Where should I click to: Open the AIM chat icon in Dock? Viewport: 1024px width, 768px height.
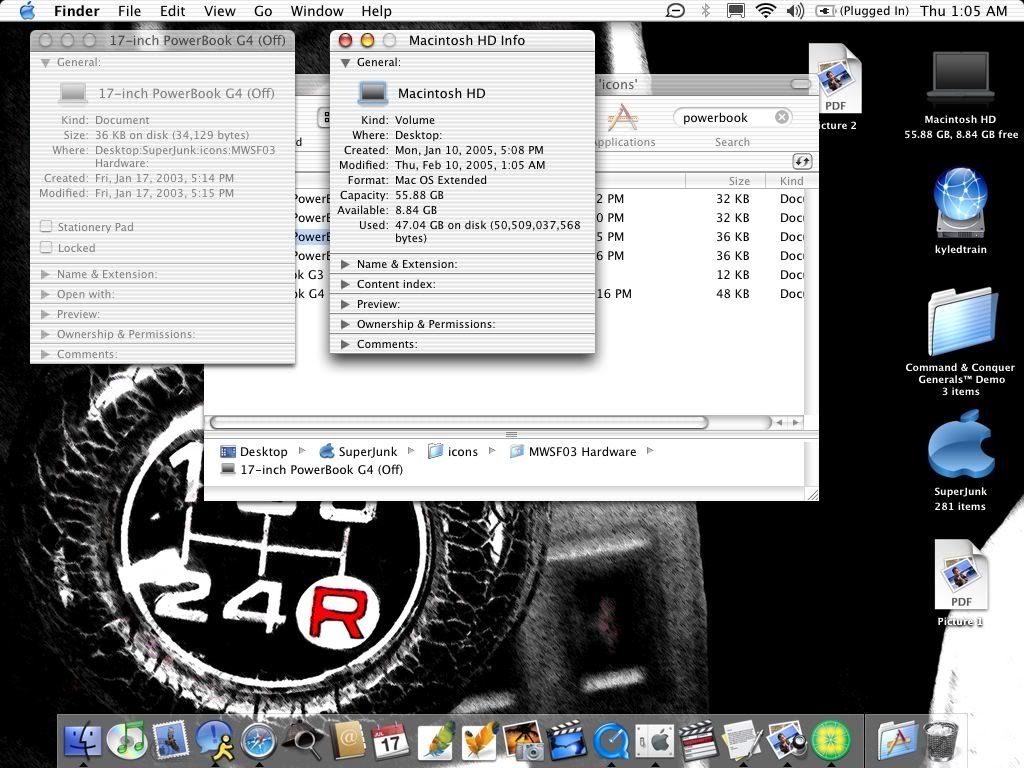215,741
